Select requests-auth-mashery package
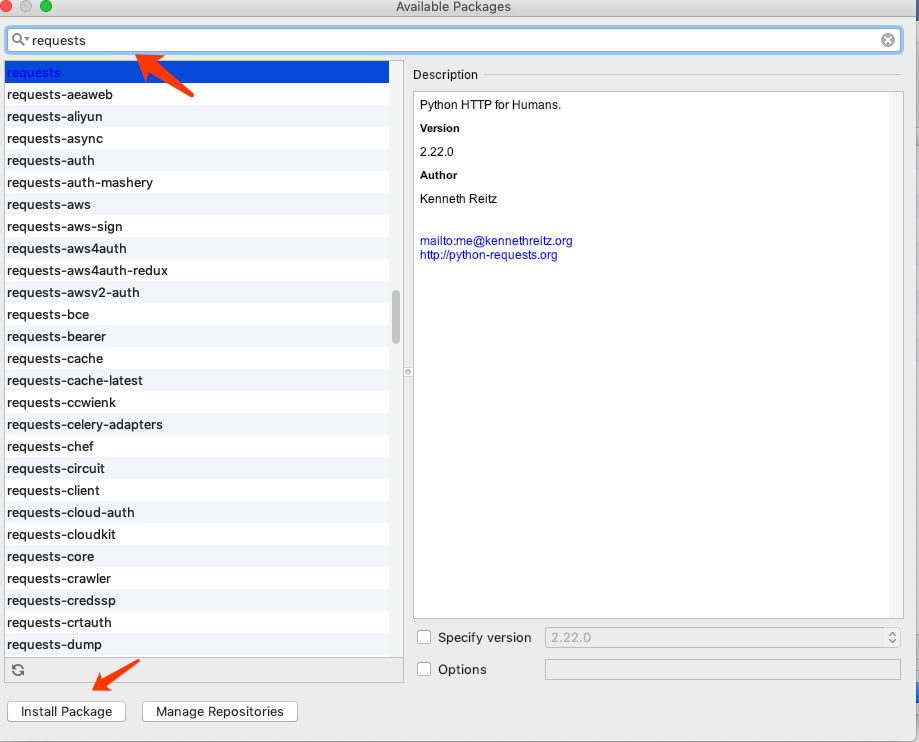Image resolution: width=919 pixels, height=742 pixels. coord(197,182)
